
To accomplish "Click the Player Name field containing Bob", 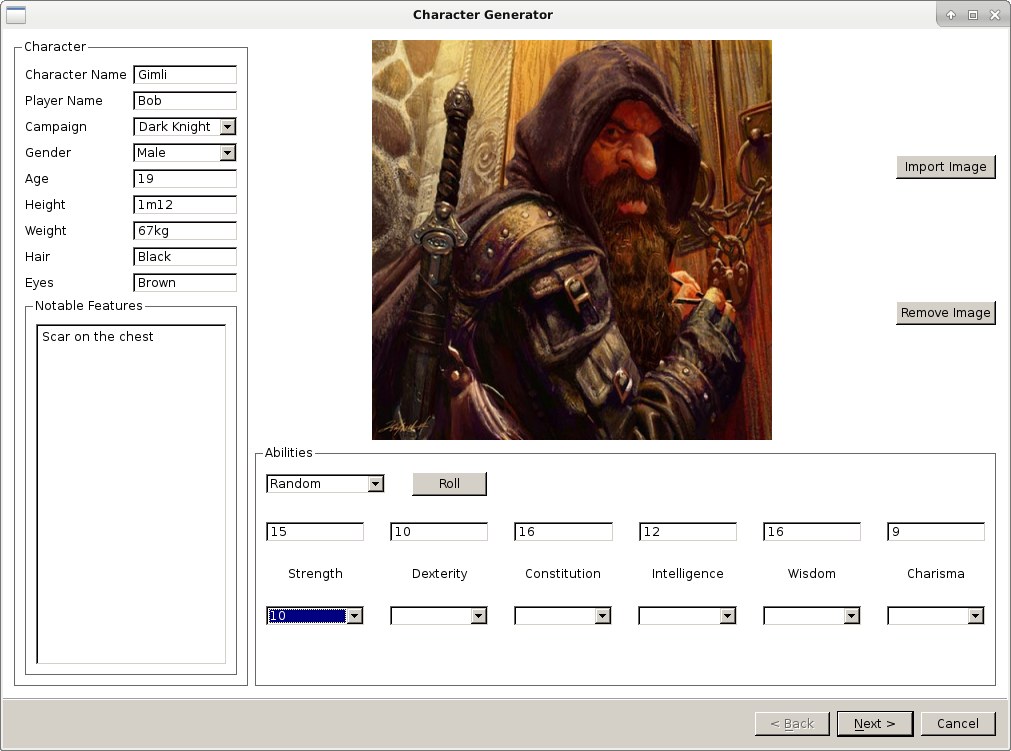I will pos(185,101).
